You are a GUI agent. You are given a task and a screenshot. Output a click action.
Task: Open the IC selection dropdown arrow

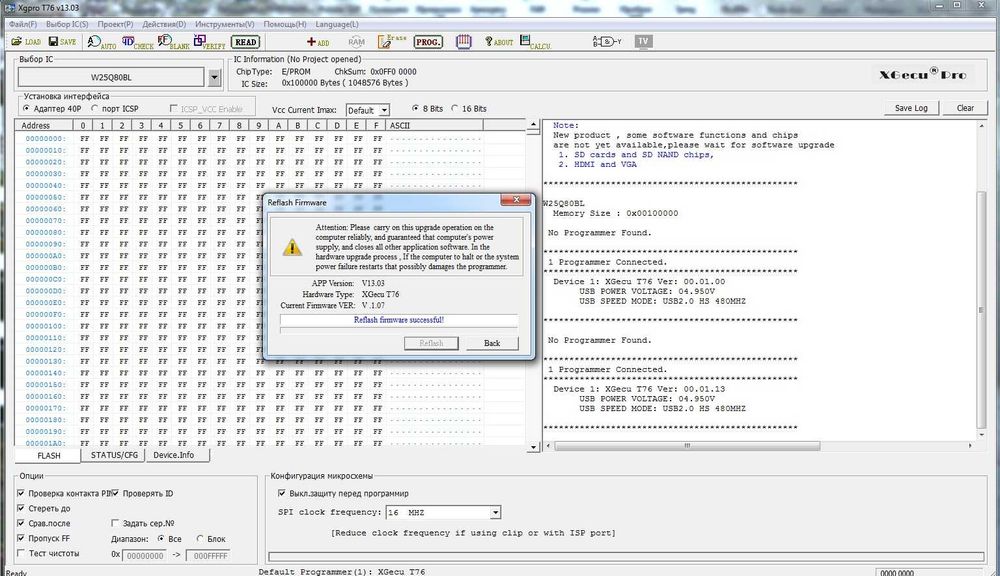tap(214, 78)
